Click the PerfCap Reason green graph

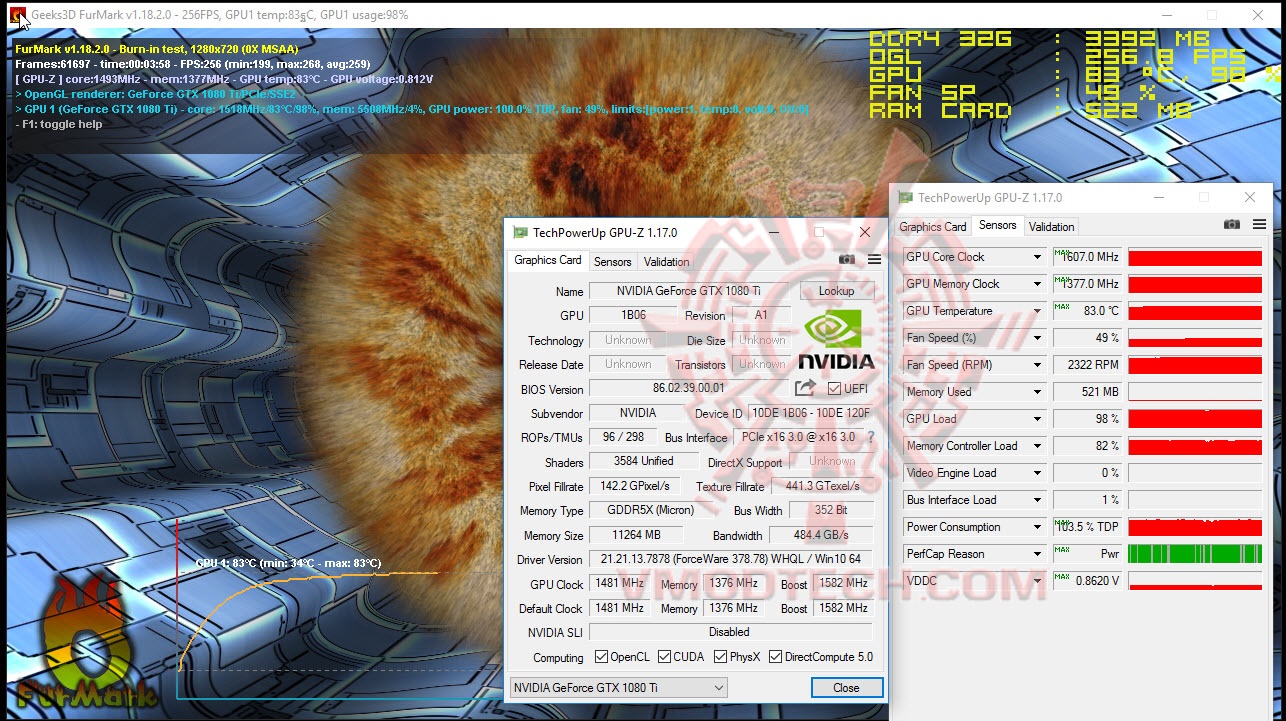[1195, 554]
